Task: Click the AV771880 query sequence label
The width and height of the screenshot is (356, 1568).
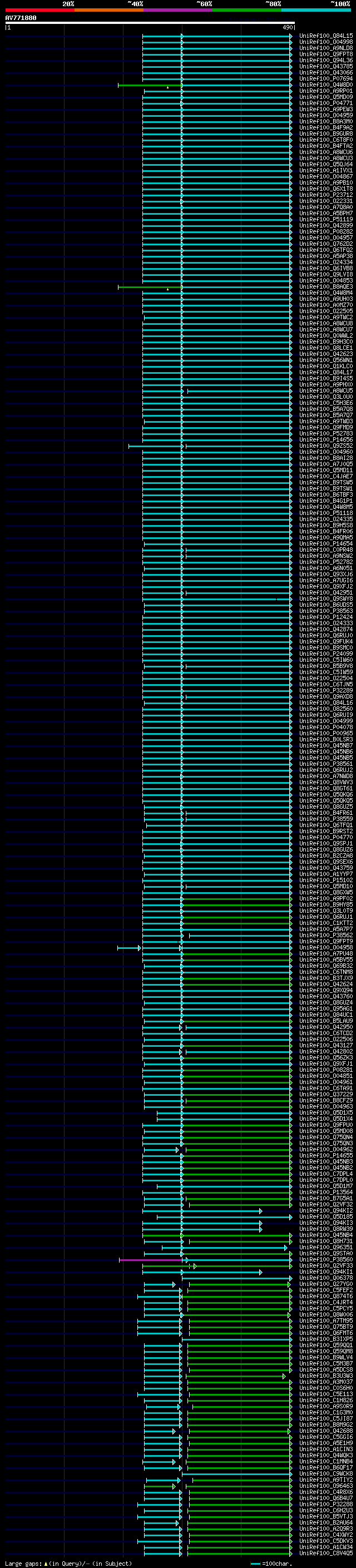Action: pyautogui.click(x=21, y=18)
